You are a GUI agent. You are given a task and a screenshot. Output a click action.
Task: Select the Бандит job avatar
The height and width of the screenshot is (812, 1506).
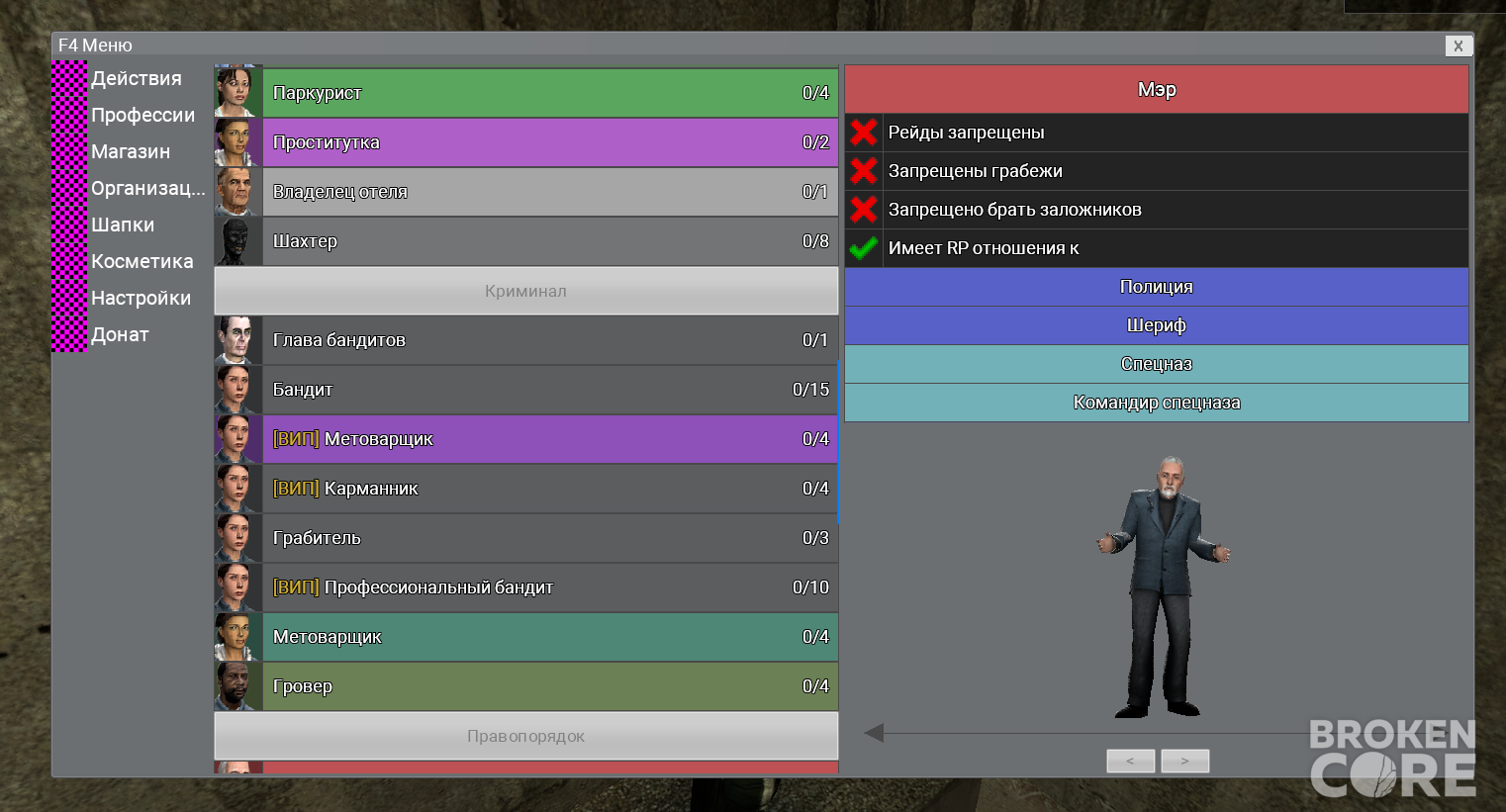(238, 390)
